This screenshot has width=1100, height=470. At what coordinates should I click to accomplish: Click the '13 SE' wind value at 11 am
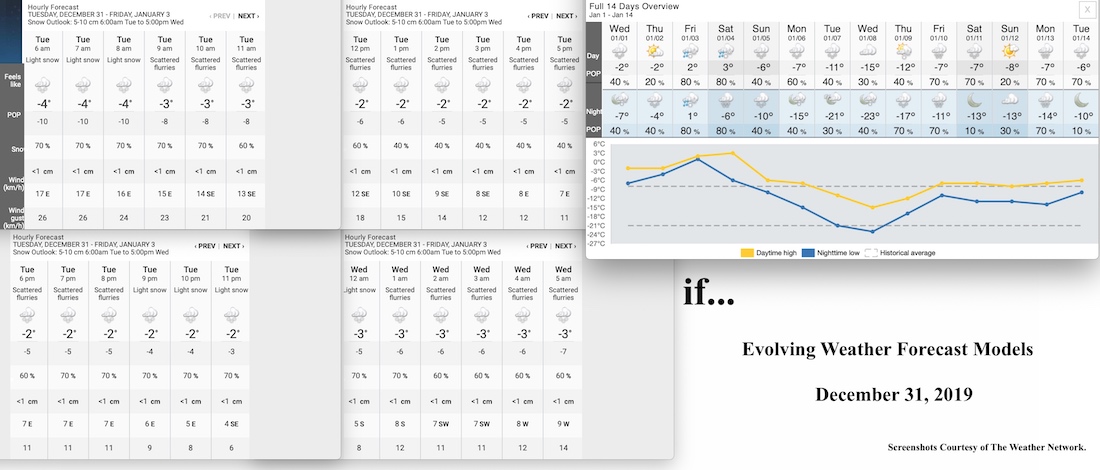[246, 193]
